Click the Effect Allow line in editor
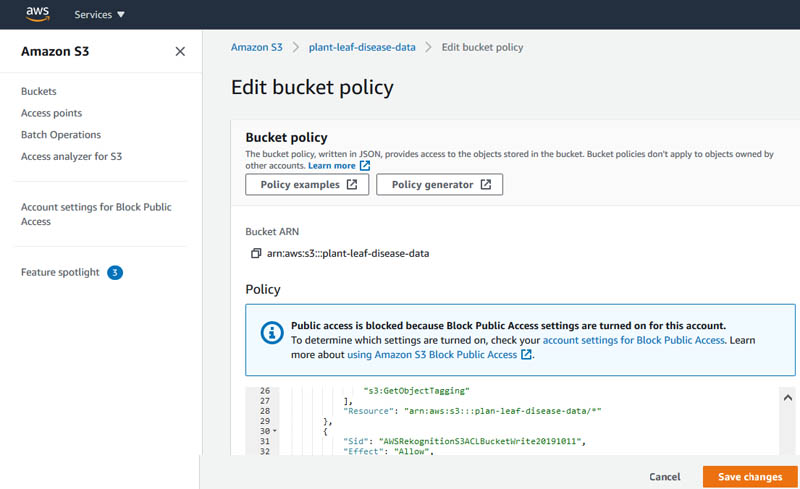The width and height of the screenshot is (800, 489). 388,451
